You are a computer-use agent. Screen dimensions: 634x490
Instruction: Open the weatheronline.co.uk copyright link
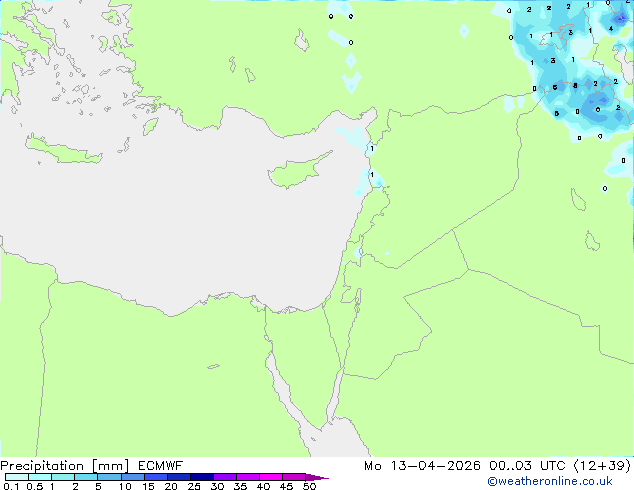550,481
